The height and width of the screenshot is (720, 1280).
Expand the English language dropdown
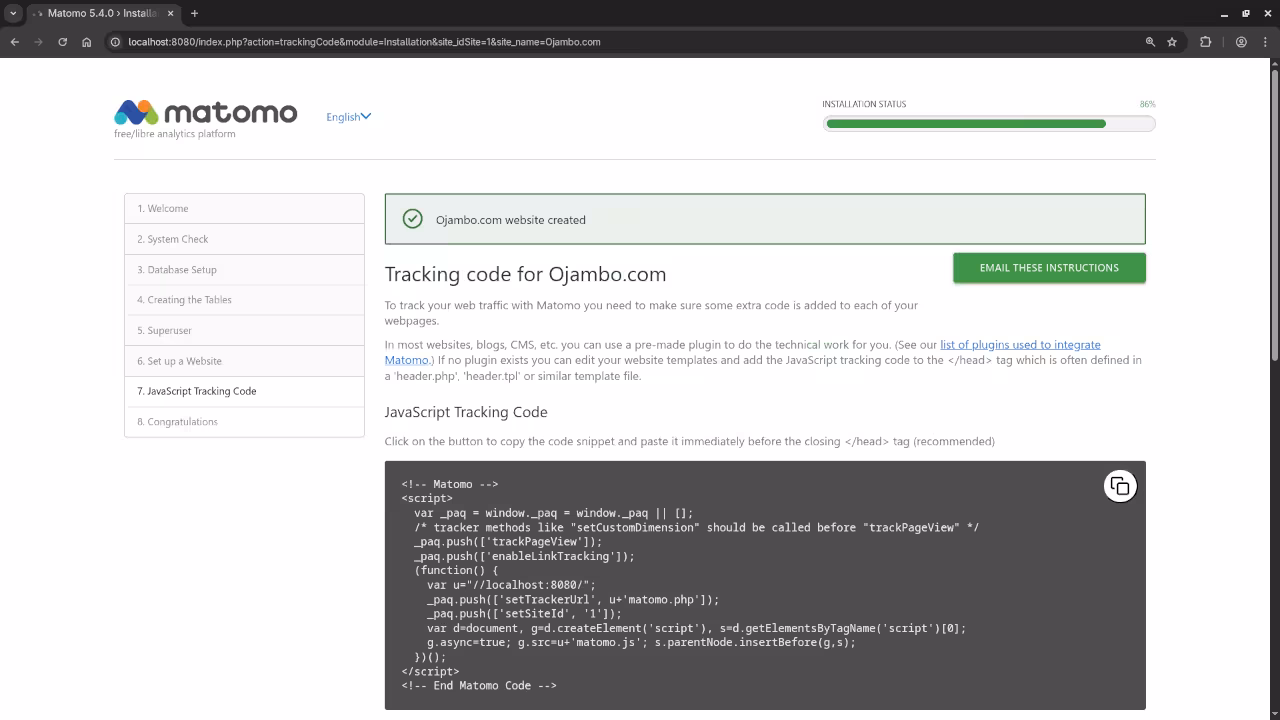coord(348,117)
